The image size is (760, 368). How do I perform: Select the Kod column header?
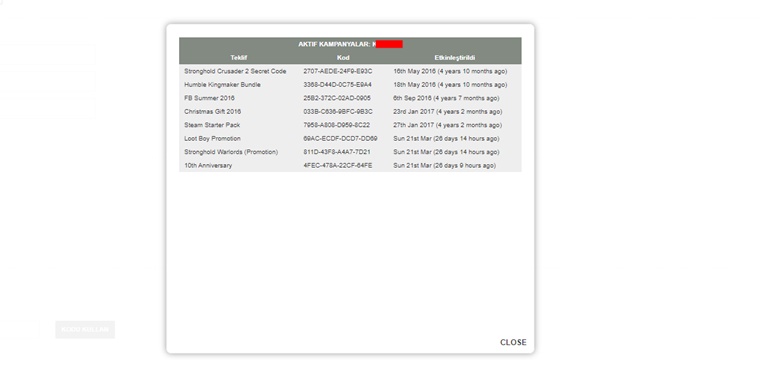343,58
